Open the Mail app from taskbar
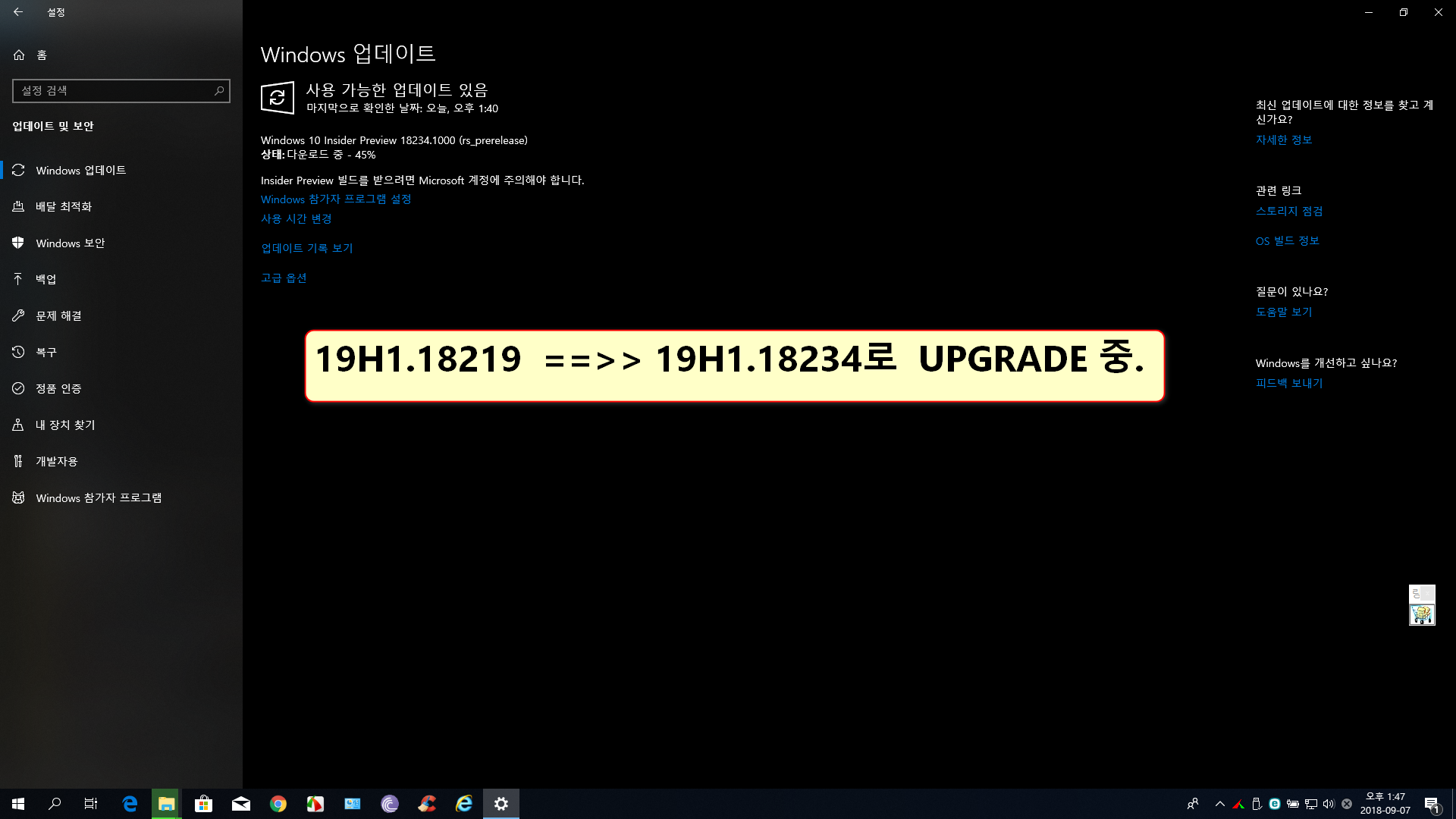The image size is (1456, 819). click(240, 804)
